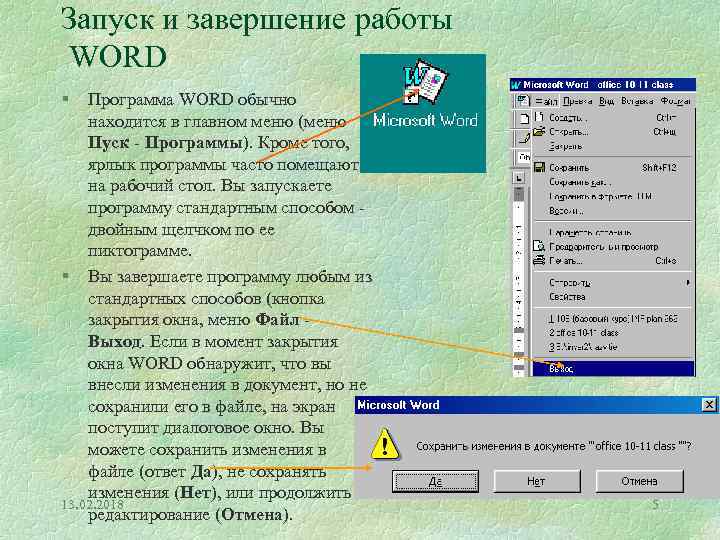Viewport: 720px width, 540px height.
Task: Click the Word window title bar office 10-11 class
Action: click(x=603, y=85)
